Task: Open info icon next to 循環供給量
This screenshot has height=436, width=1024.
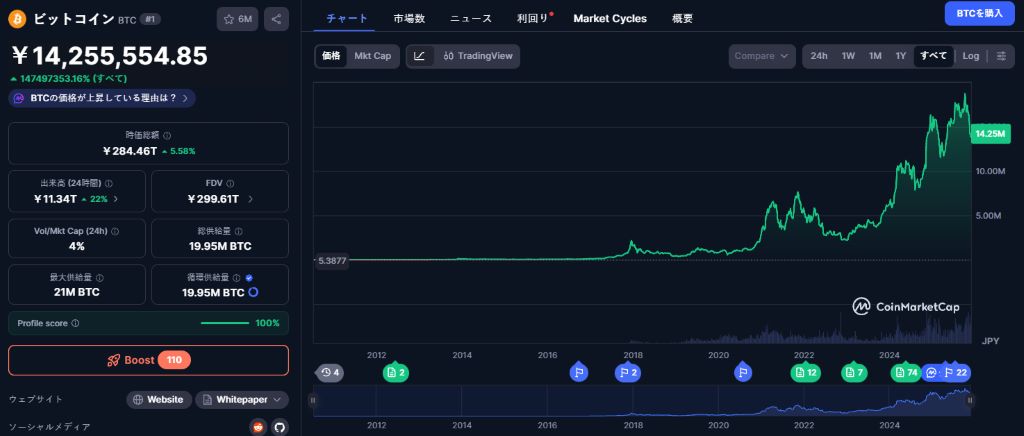Action: coord(236,277)
